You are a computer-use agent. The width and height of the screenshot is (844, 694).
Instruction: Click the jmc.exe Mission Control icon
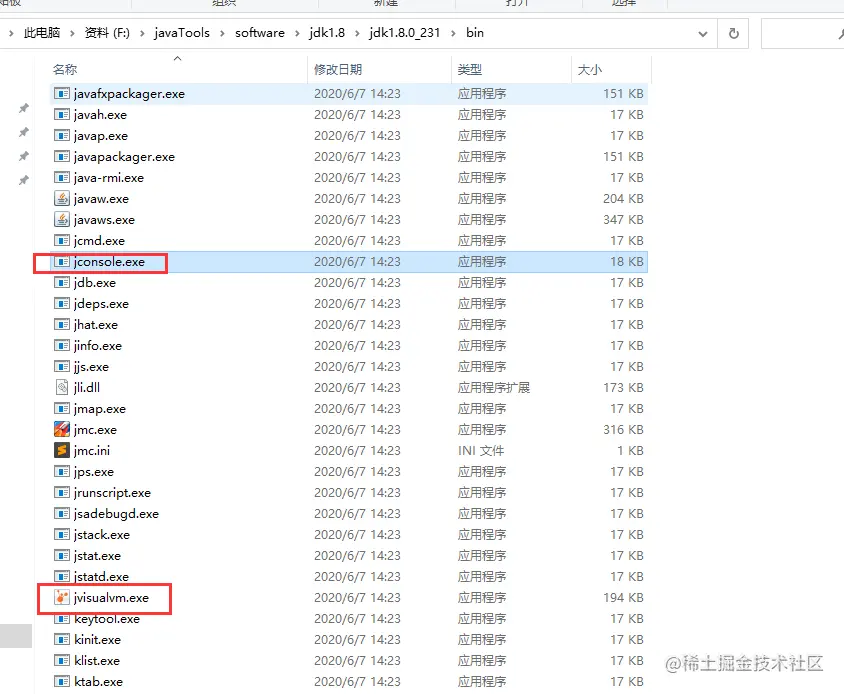coord(62,430)
